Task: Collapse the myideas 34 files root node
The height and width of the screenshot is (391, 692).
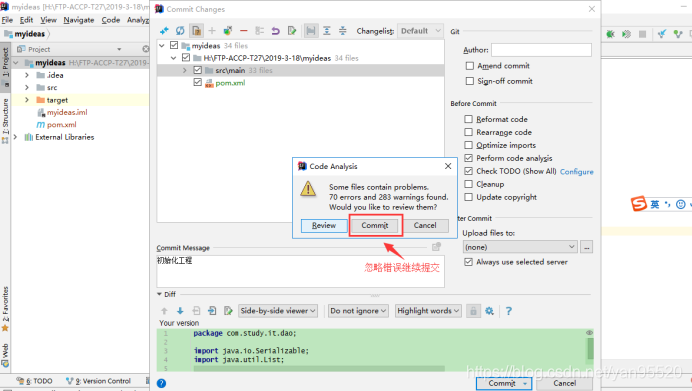Action: pyautogui.click(x=162, y=45)
